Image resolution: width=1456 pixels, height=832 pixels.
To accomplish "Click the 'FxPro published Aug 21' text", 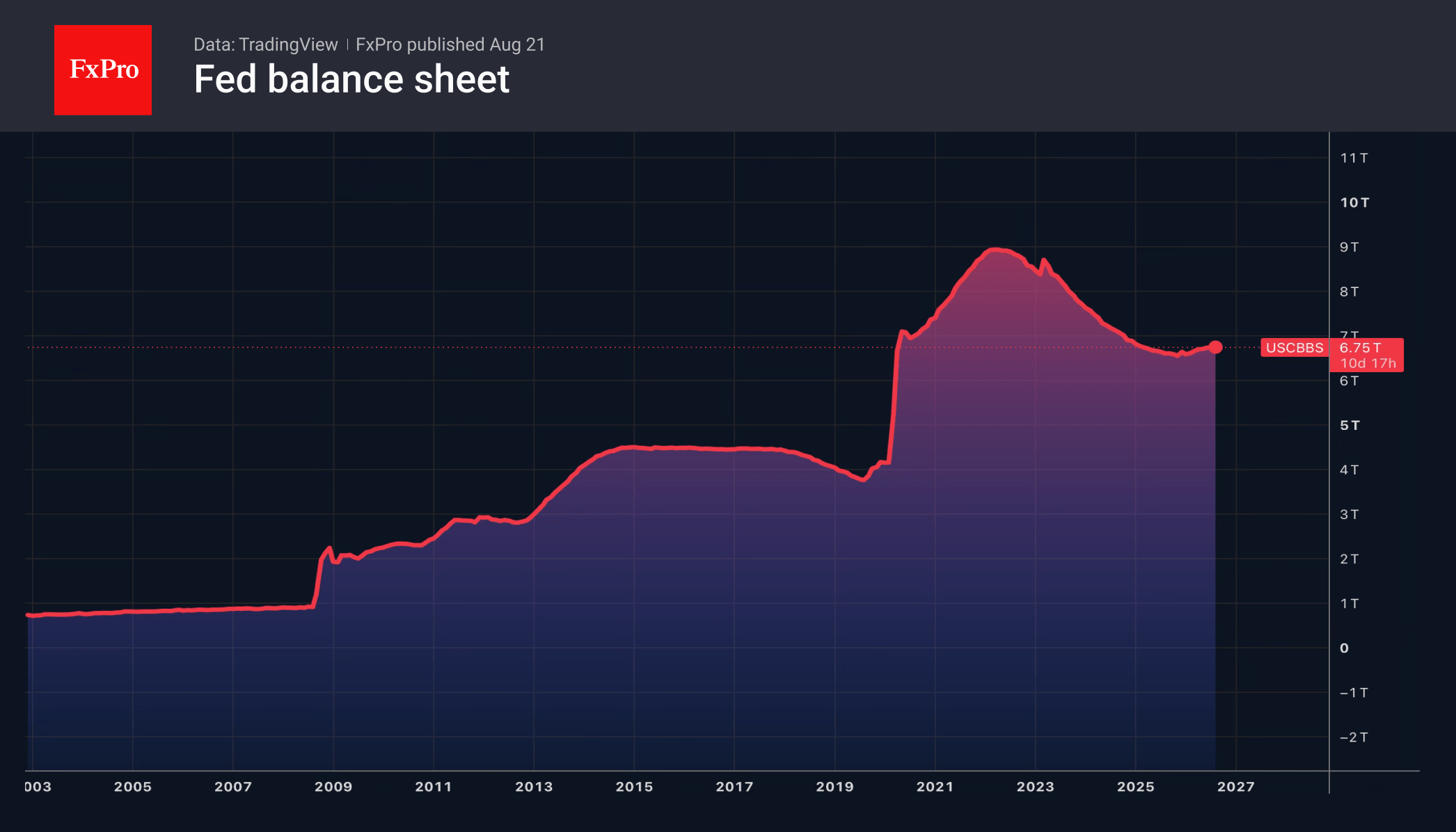I will (x=450, y=45).
